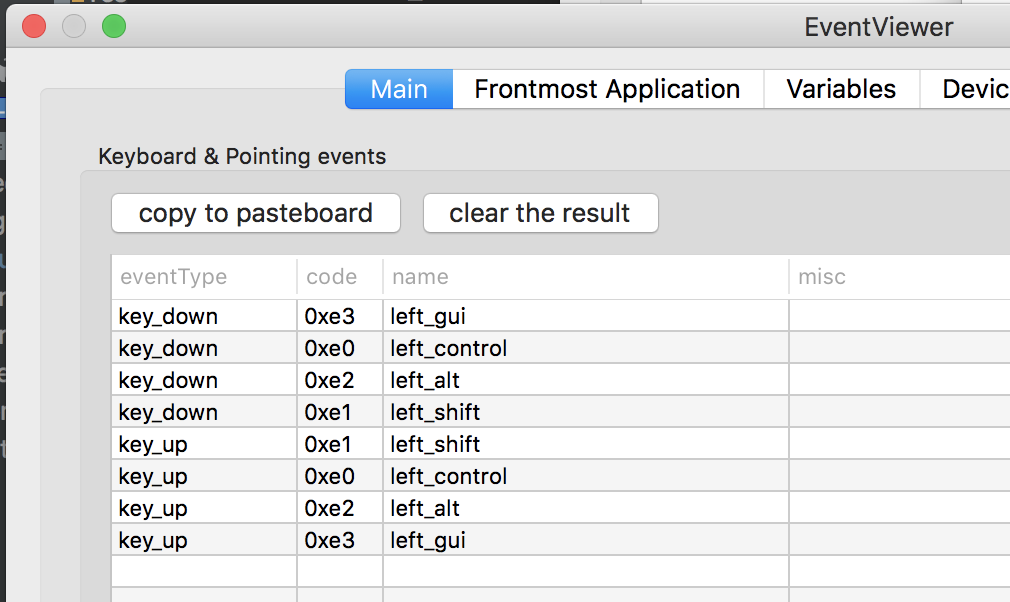Click the eventType column header
This screenshot has height=602, width=1010.
[163, 277]
